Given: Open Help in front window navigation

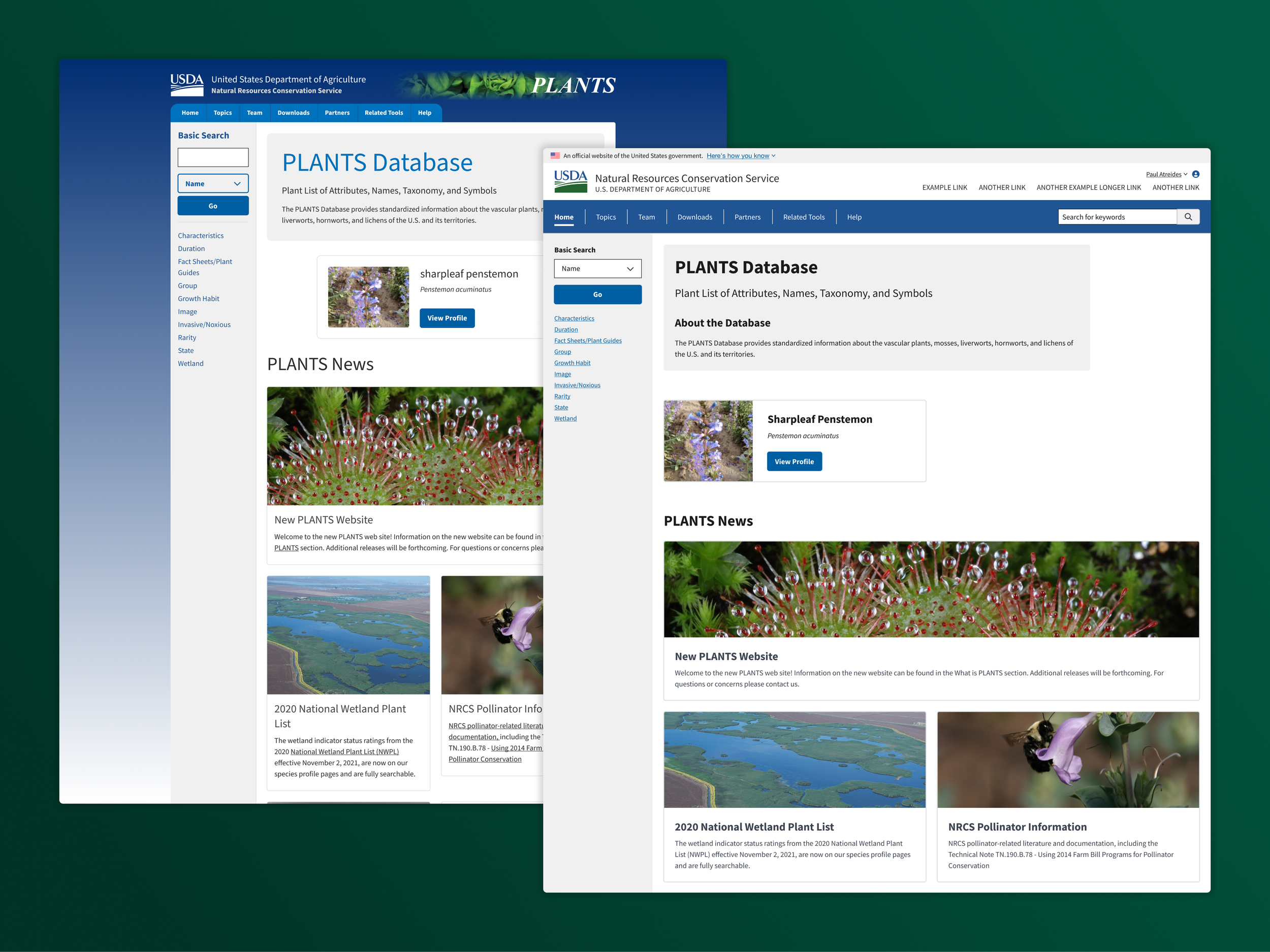Looking at the screenshot, I should tap(854, 217).
